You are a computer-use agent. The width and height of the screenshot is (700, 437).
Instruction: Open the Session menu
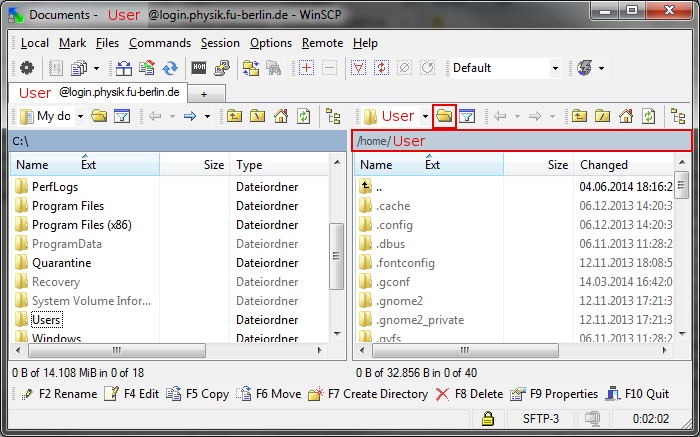click(x=220, y=43)
